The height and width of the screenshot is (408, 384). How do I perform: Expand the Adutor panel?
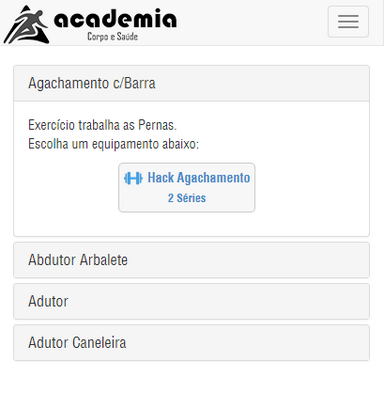(191, 301)
